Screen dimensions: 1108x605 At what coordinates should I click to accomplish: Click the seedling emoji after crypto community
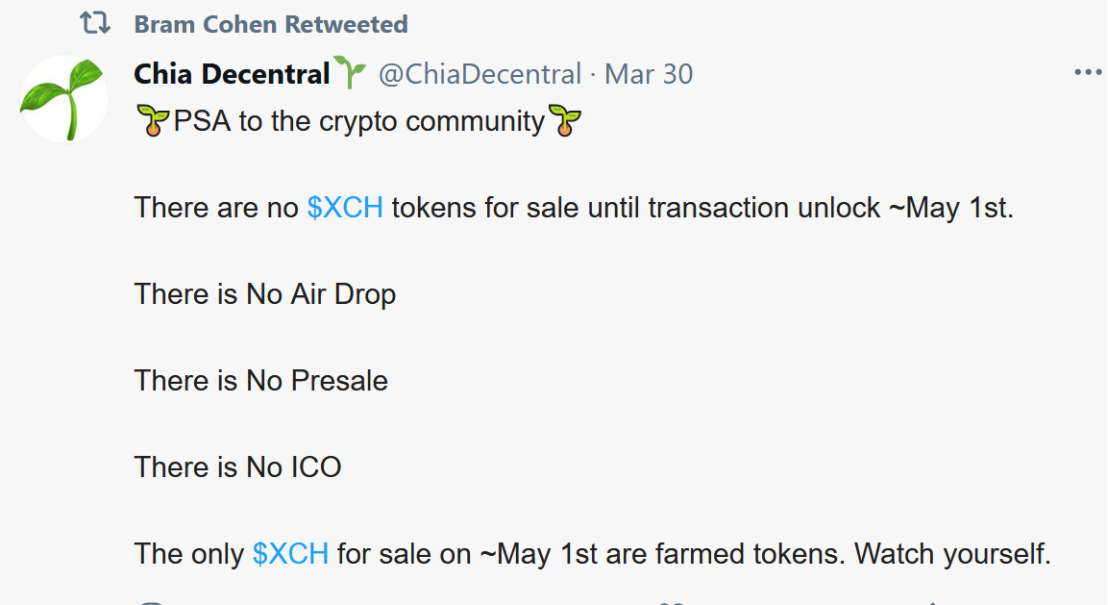566,122
